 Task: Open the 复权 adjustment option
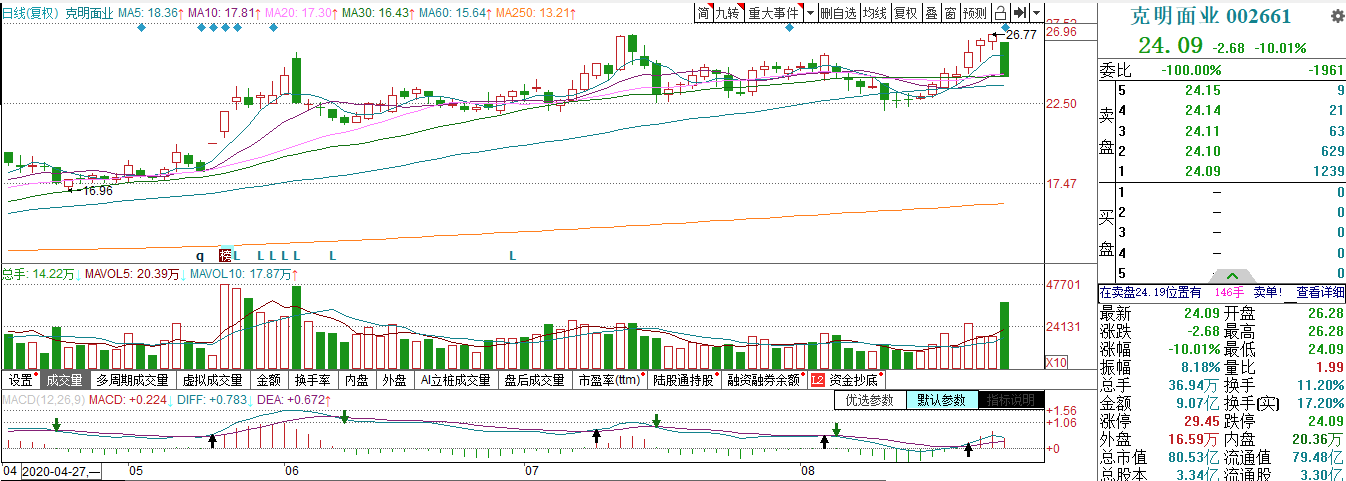coord(906,12)
